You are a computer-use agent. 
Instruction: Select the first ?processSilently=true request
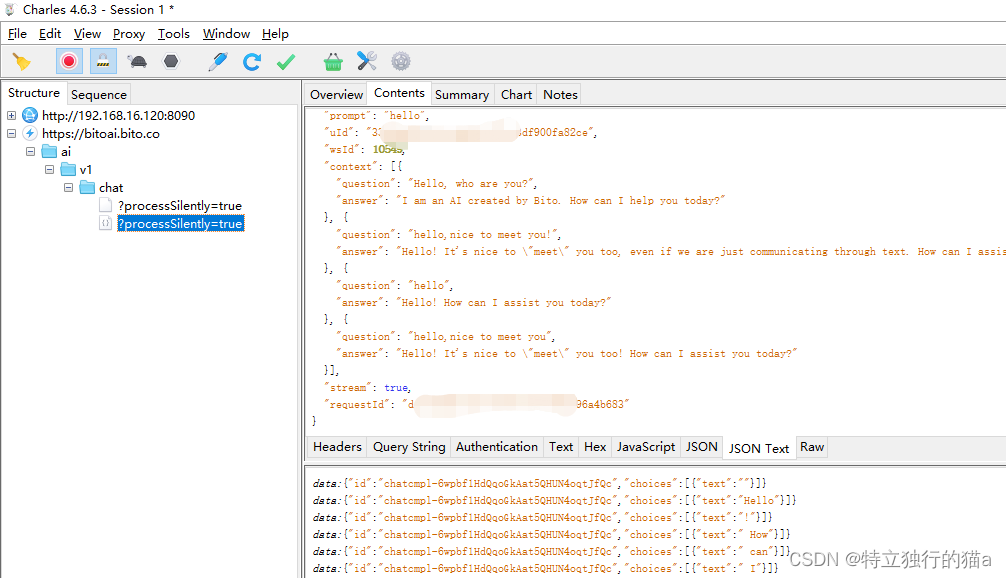(180, 205)
